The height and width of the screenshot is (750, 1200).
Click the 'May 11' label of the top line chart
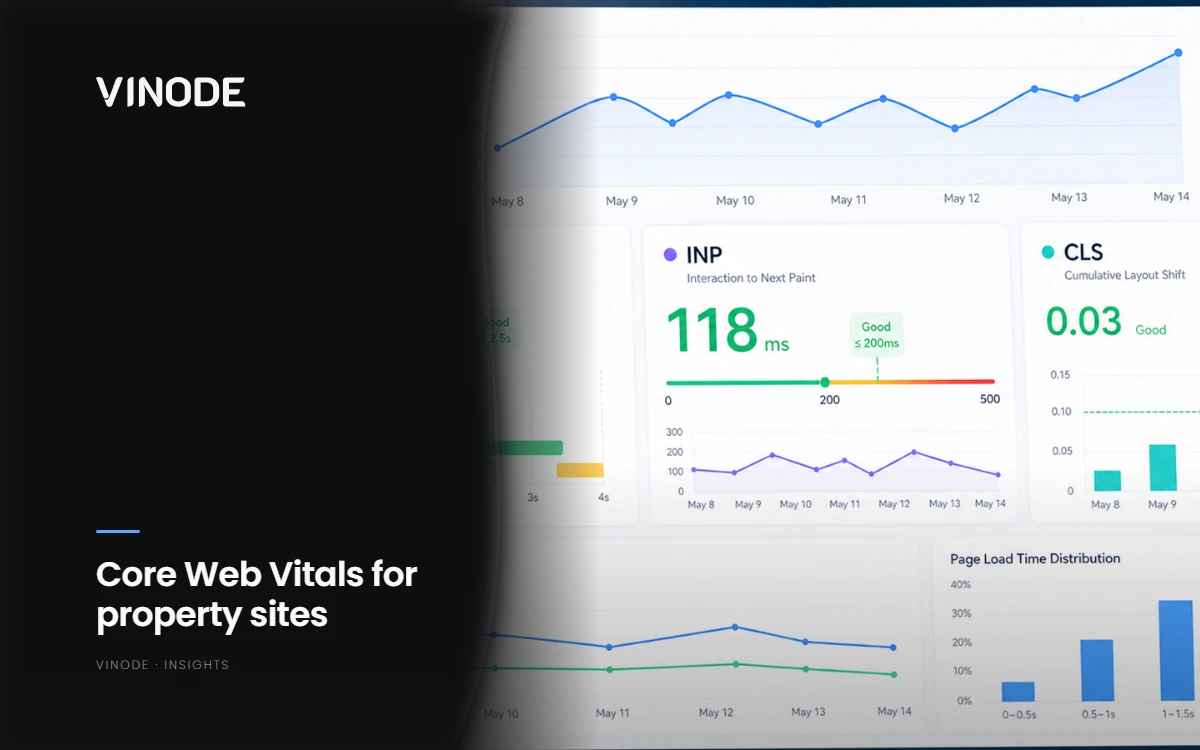pos(848,200)
